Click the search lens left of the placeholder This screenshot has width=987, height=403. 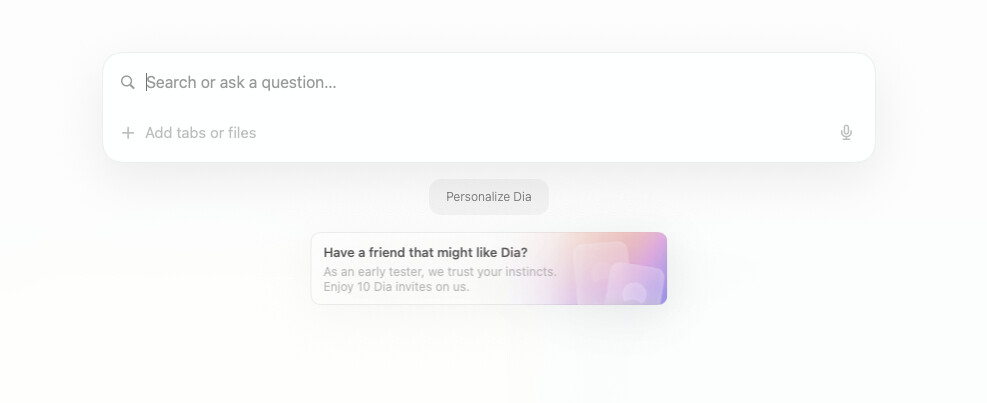(x=128, y=82)
